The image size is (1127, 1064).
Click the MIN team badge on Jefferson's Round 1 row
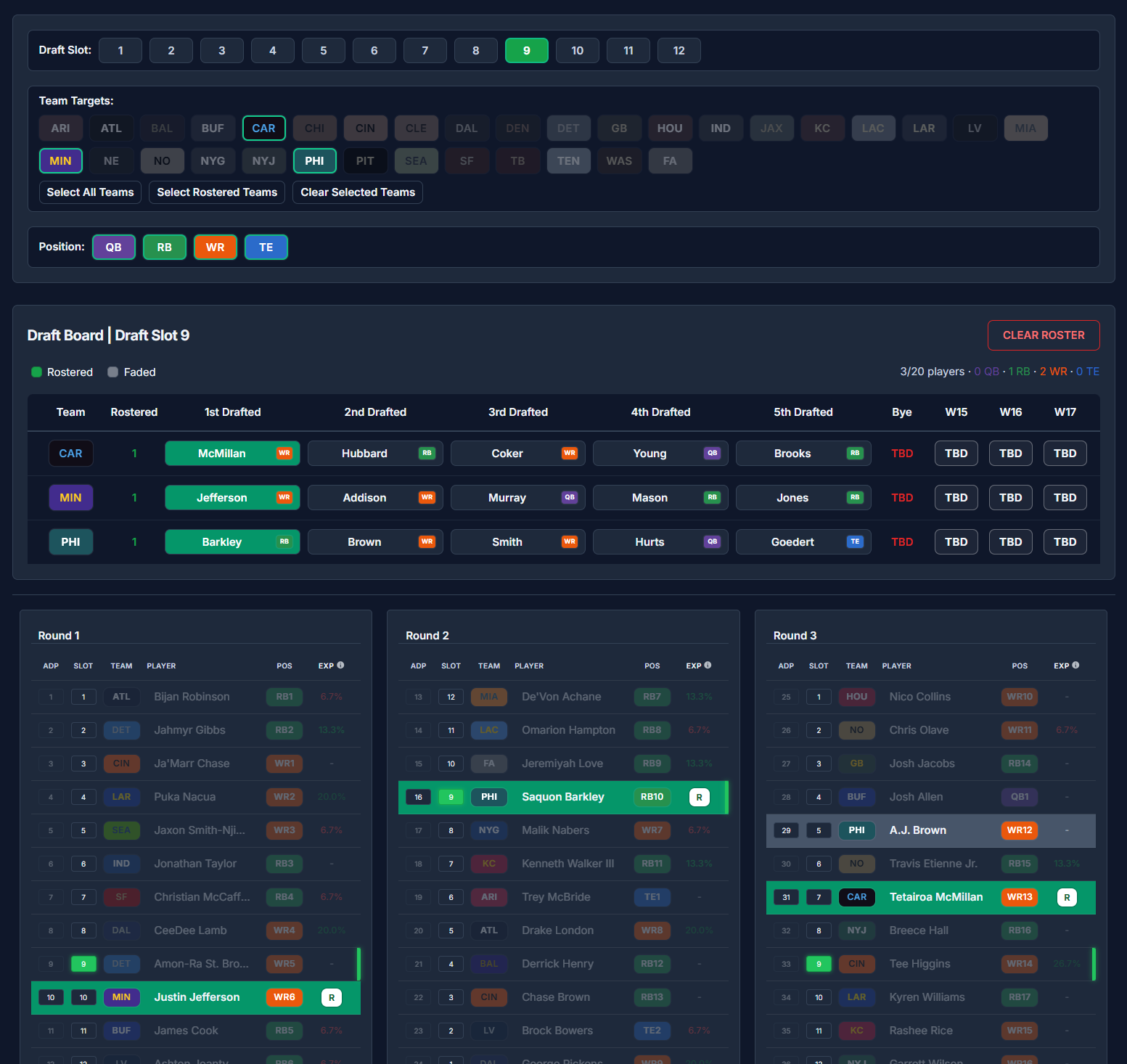point(121,997)
